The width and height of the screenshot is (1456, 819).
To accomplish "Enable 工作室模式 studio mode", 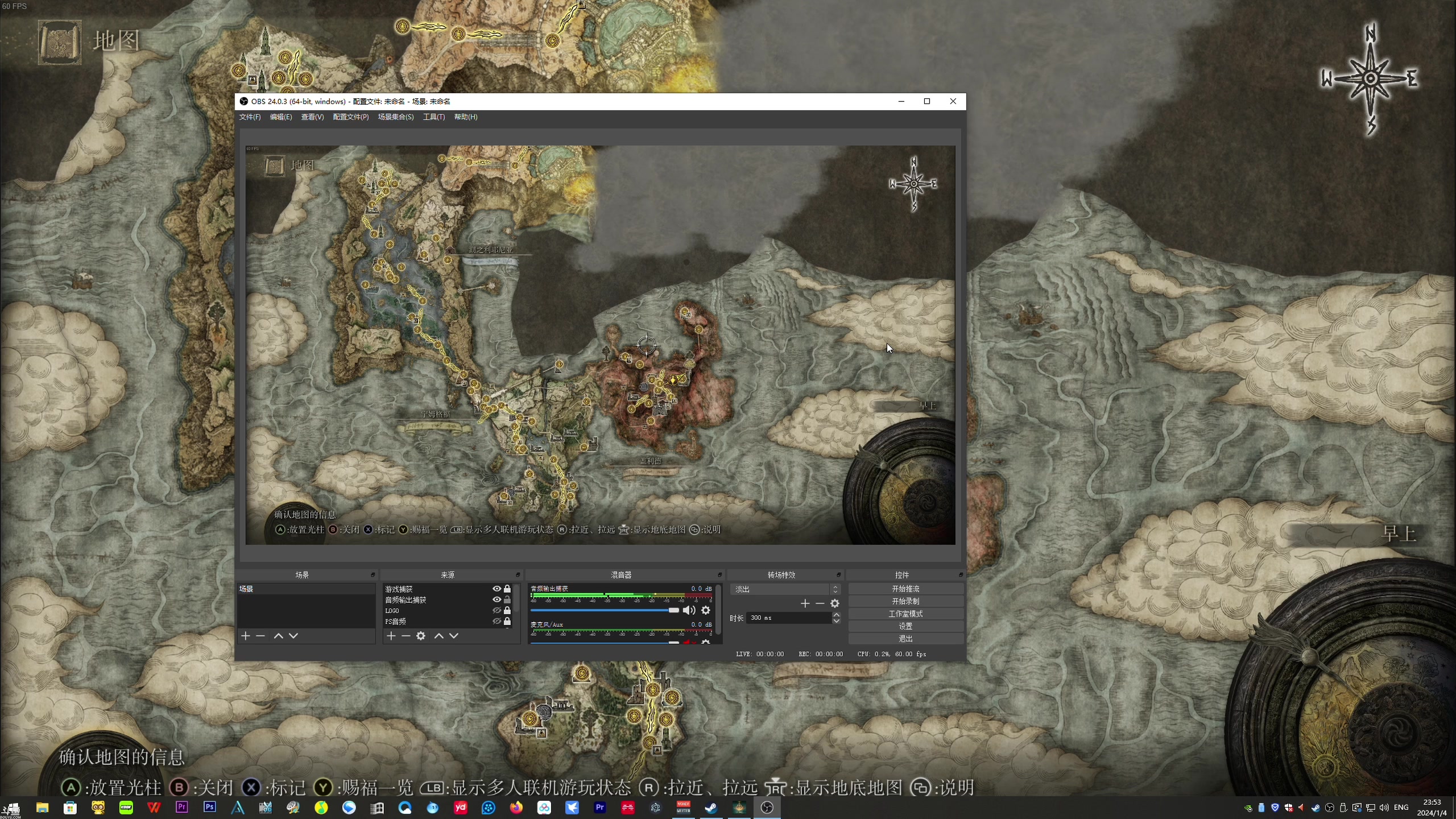I will click(905, 614).
